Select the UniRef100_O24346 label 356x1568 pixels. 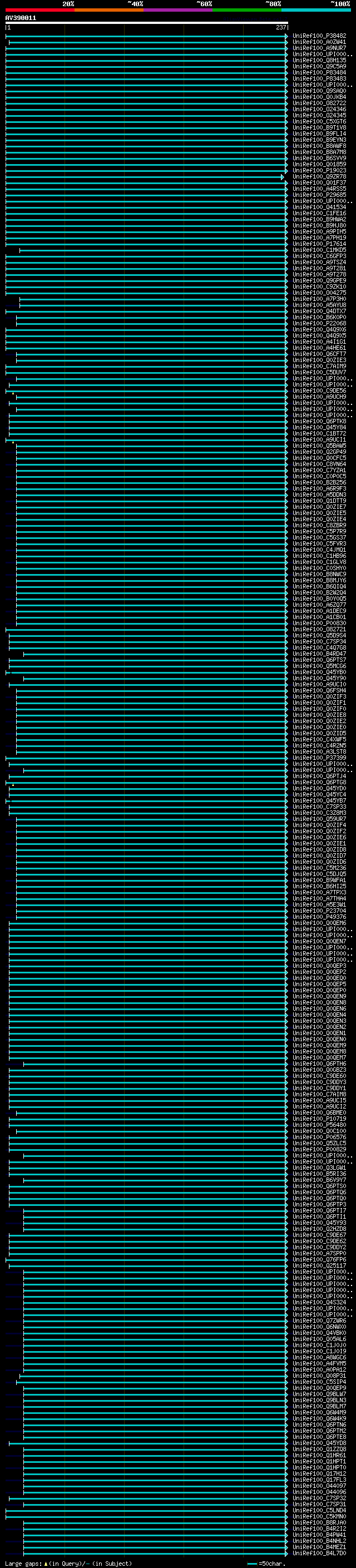[319, 110]
